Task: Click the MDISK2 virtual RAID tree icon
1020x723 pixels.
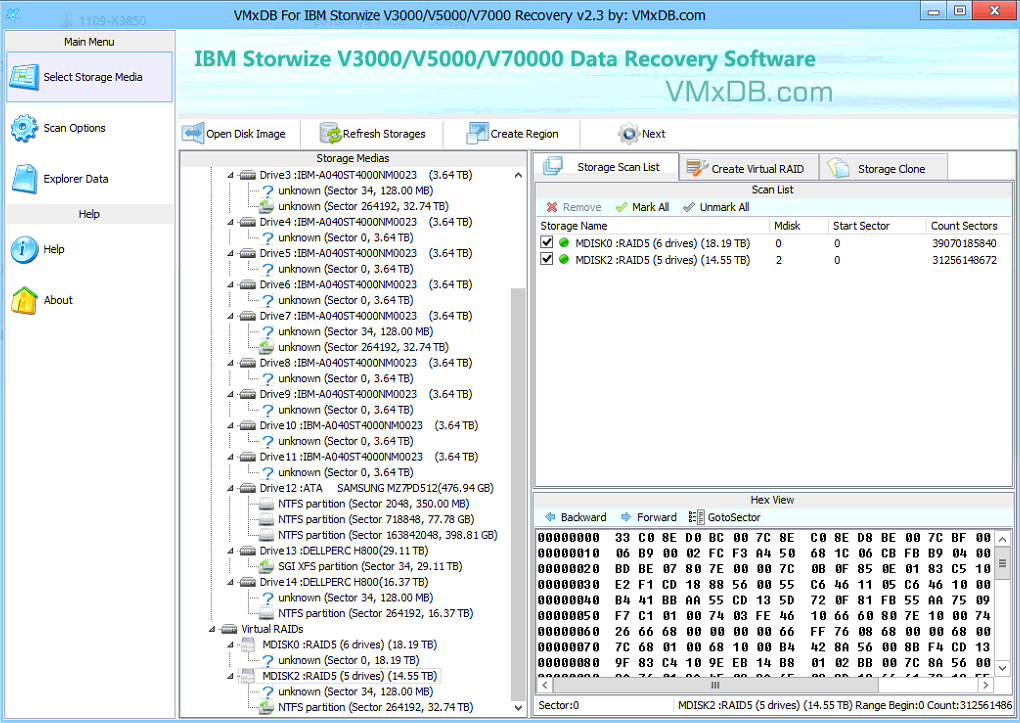Action: point(248,675)
